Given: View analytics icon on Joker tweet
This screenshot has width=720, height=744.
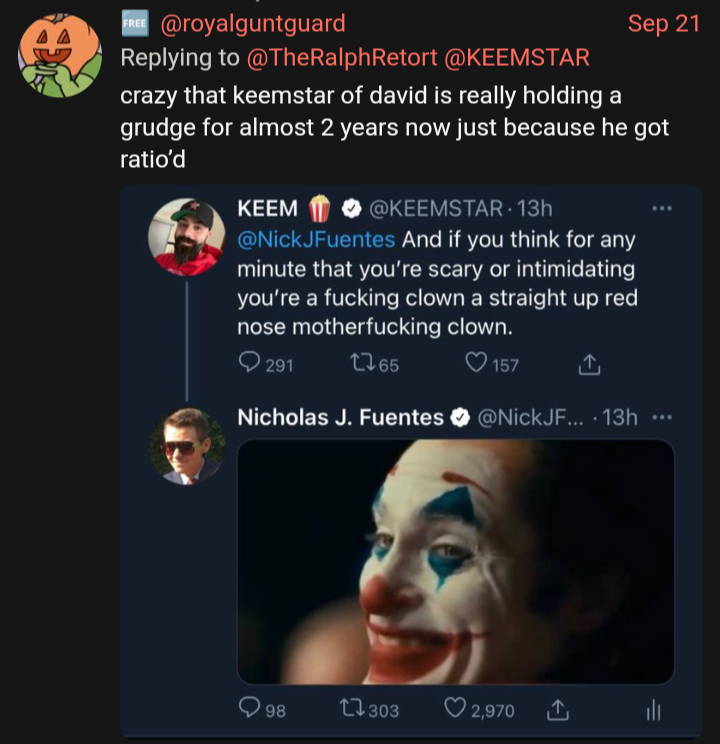Looking at the screenshot, I should [x=651, y=709].
